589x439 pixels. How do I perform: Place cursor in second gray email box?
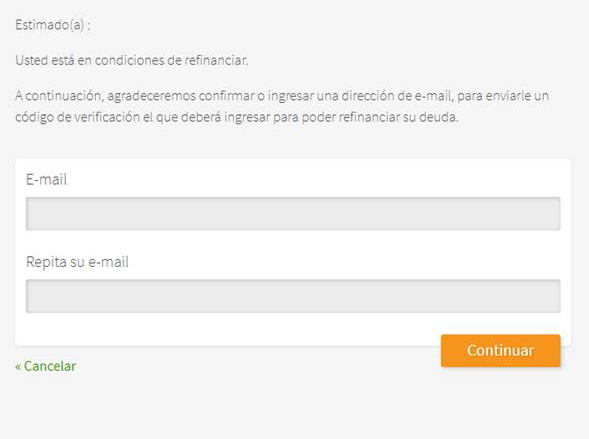[x=293, y=296]
